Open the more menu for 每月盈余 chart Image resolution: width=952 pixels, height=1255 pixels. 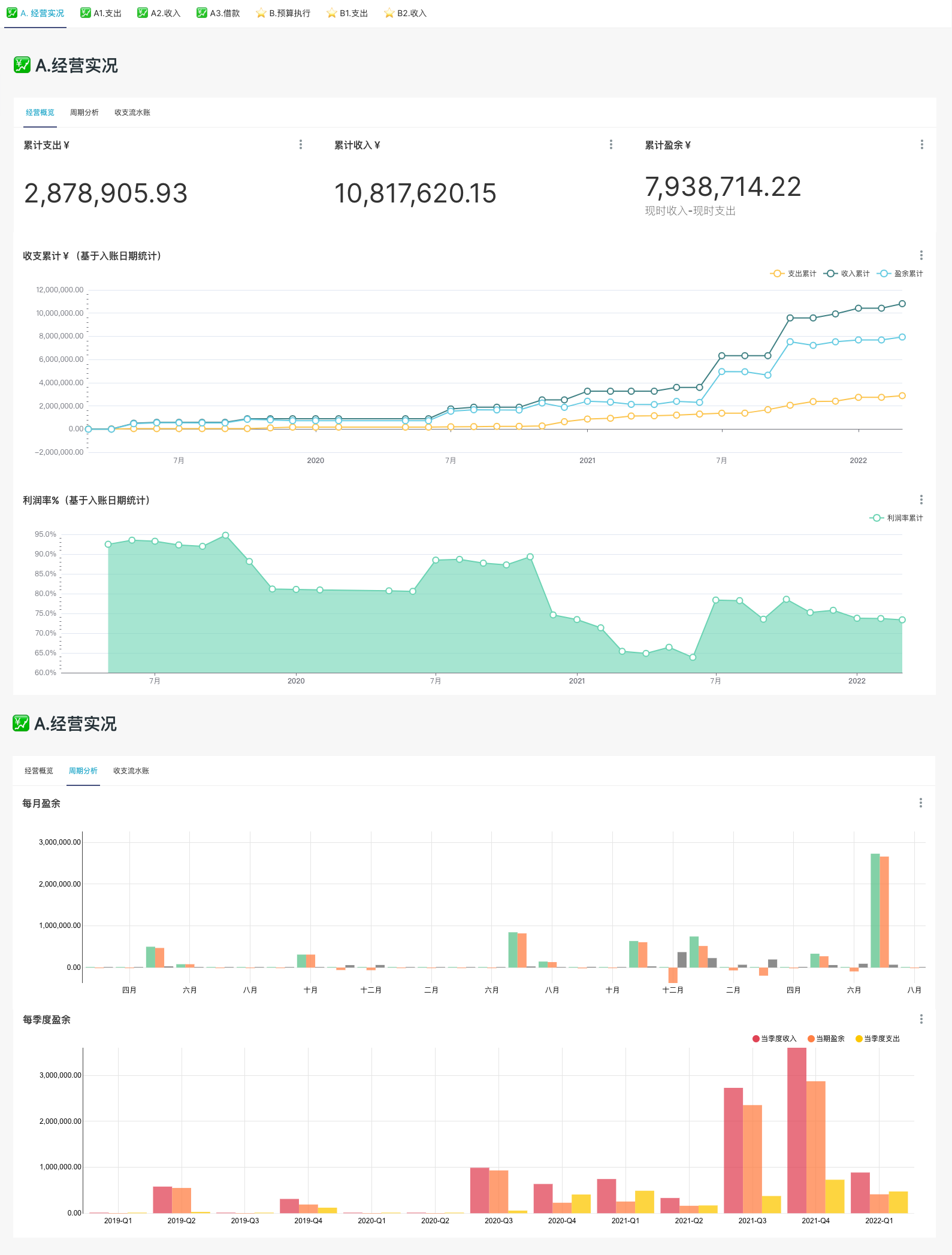tap(921, 803)
